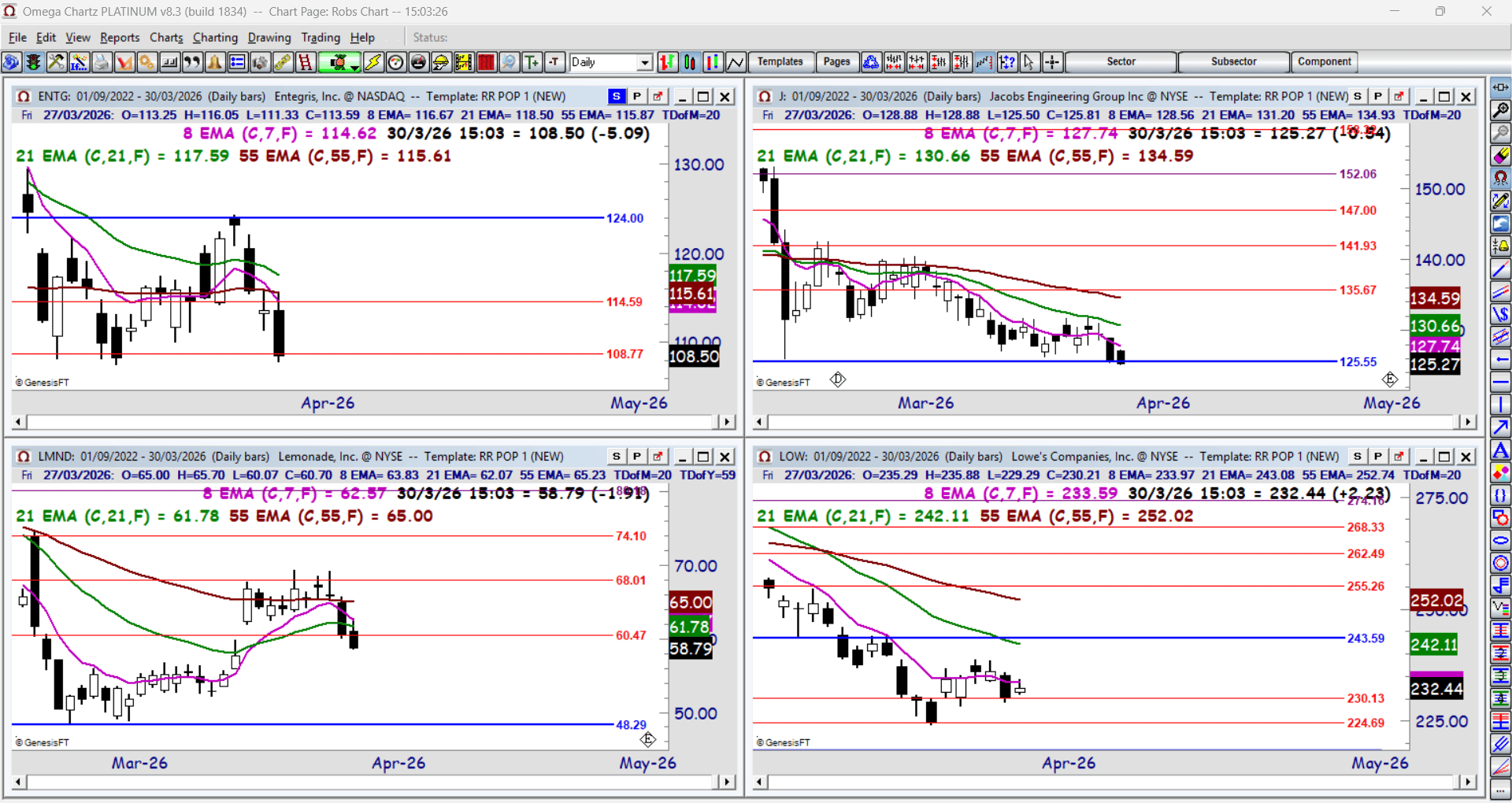Open the Daily timeframe dropdown
The image size is (1512, 803).
click(645, 62)
